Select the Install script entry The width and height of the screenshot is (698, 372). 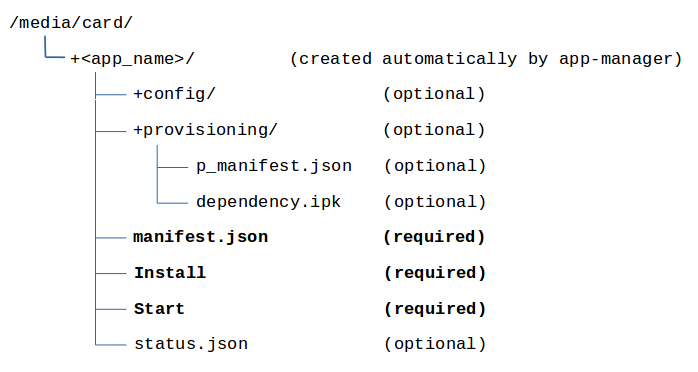170,273
